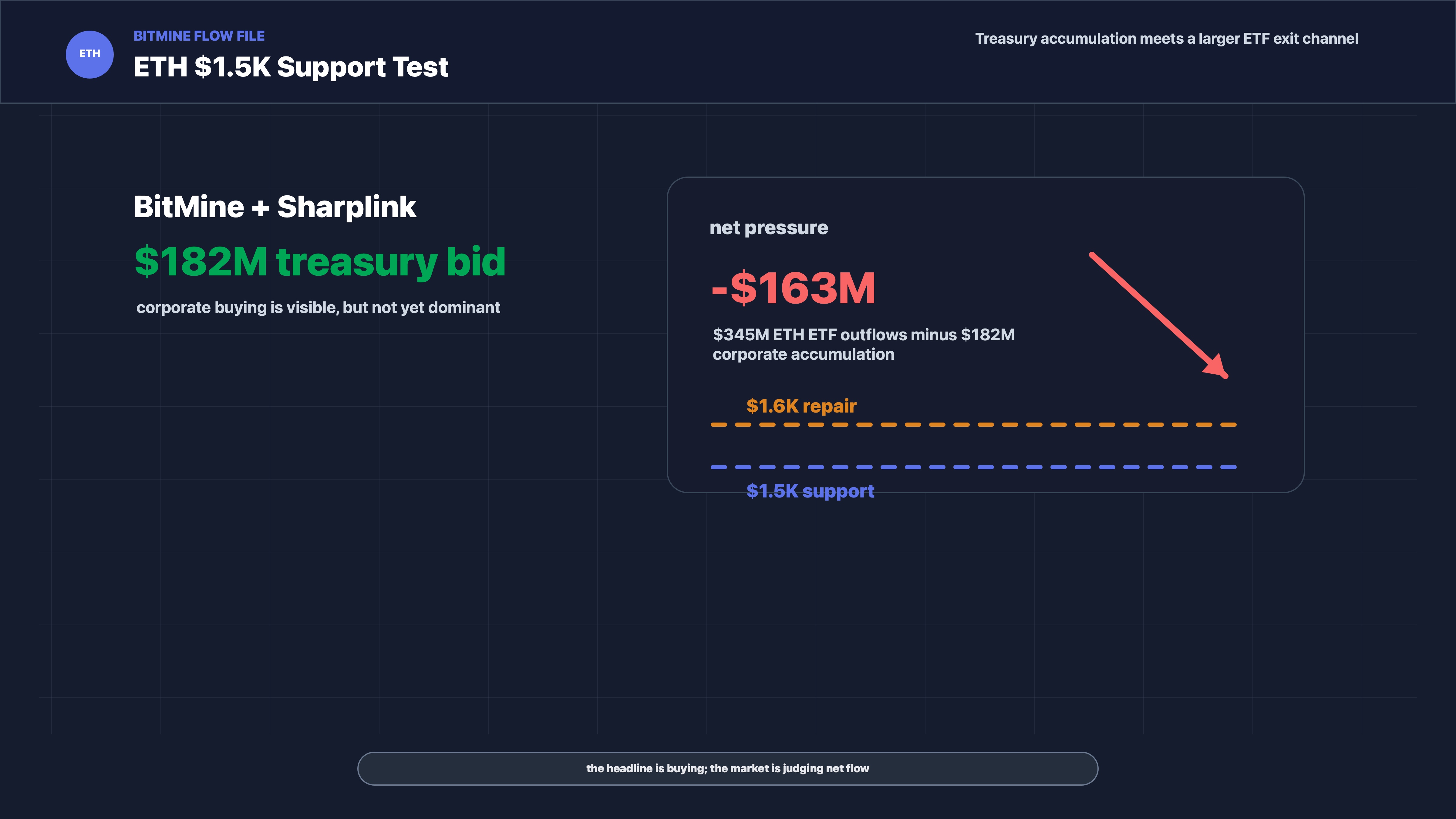
Task: Click the blue dashed support level line
Action: (973, 467)
